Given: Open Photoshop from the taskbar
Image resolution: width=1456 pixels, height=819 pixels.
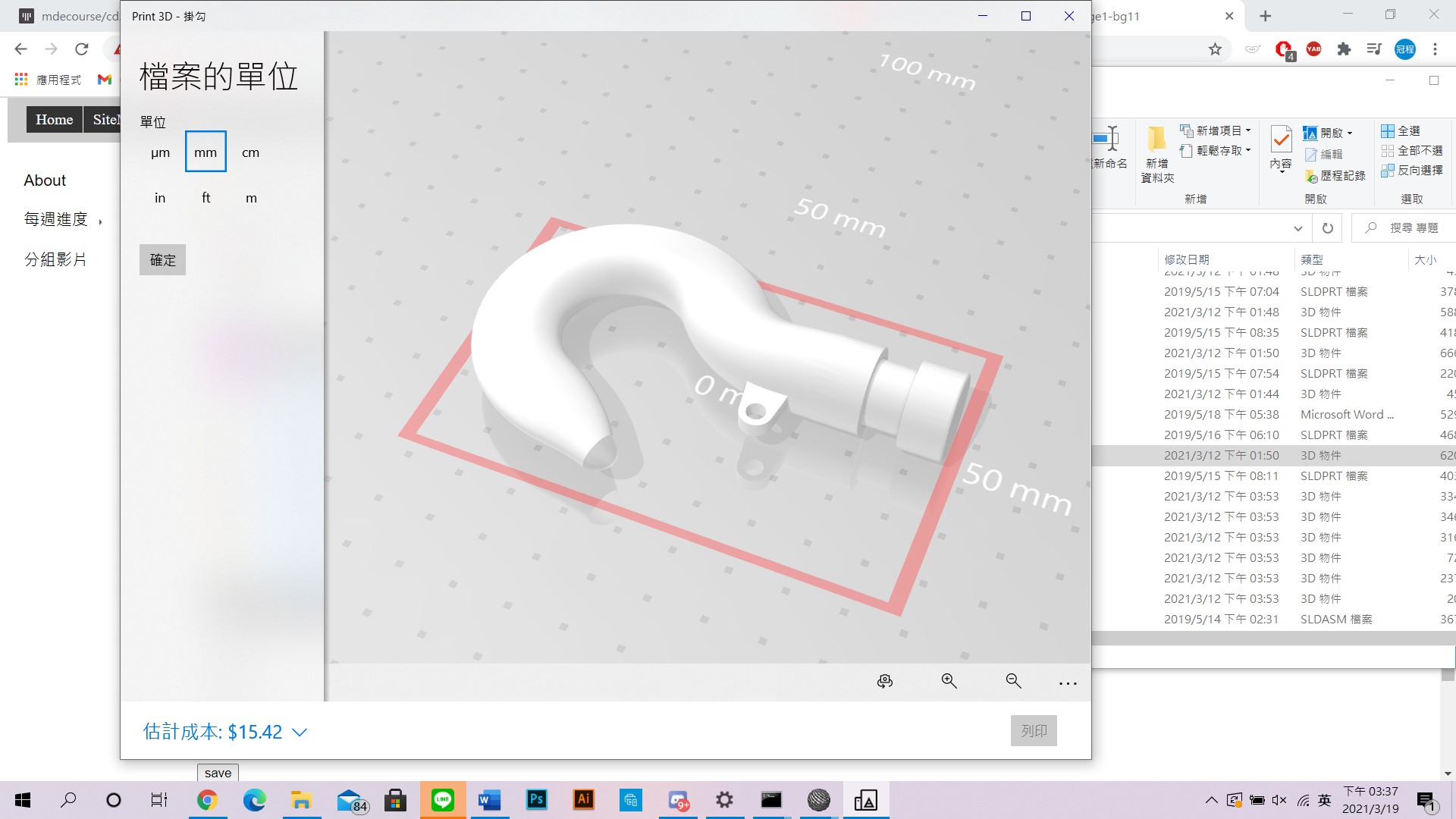Looking at the screenshot, I should [537, 799].
